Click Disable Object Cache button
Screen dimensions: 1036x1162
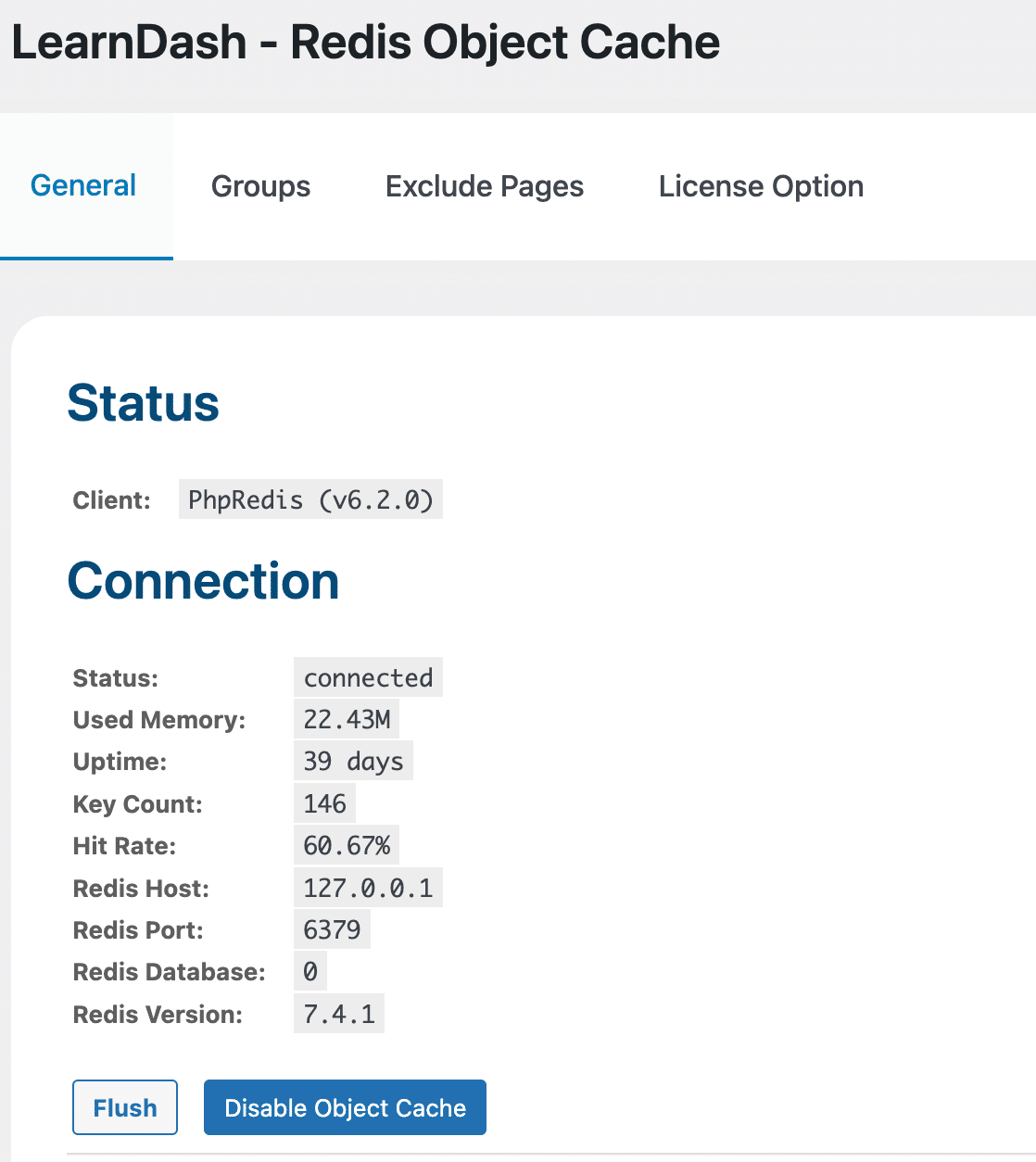(x=345, y=1107)
